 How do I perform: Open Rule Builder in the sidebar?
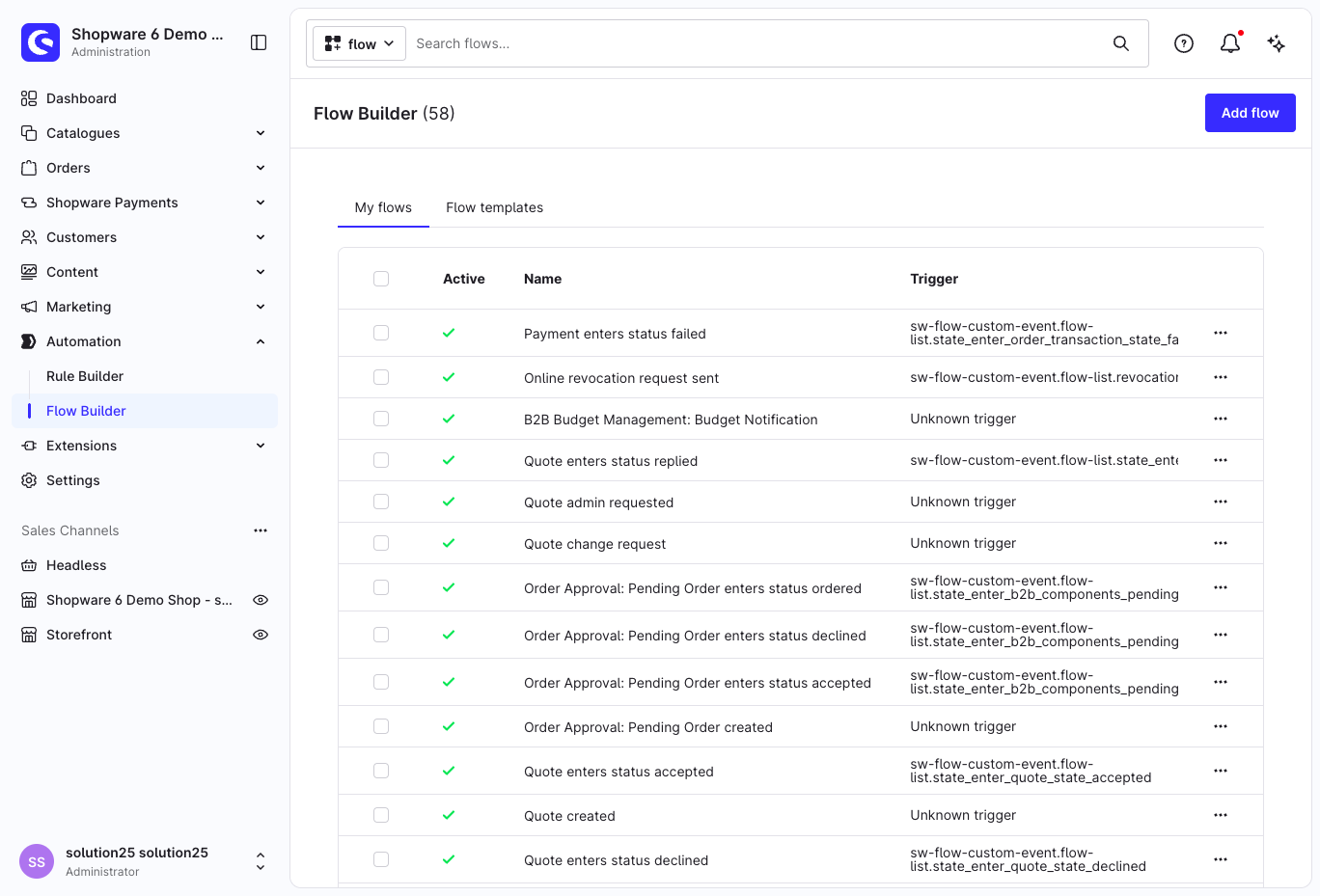pyautogui.click(x=85, y=376)
